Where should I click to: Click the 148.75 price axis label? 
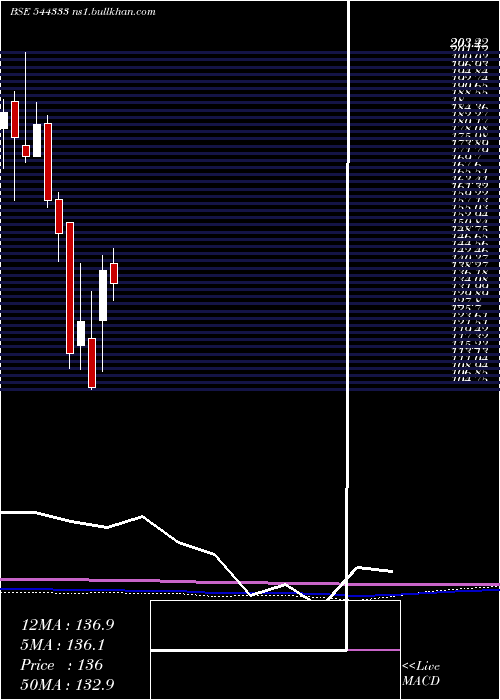pos(470,228)
